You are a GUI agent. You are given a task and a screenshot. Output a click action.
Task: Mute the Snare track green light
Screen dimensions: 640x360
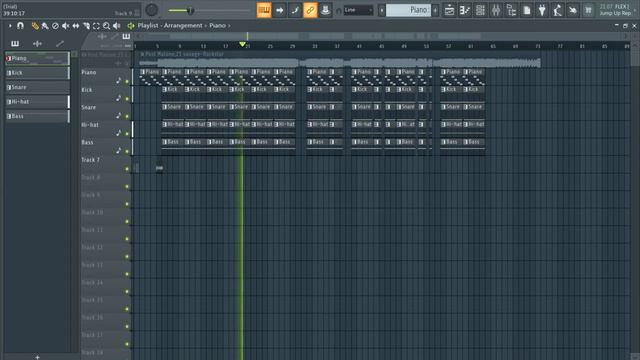point(127,116)
